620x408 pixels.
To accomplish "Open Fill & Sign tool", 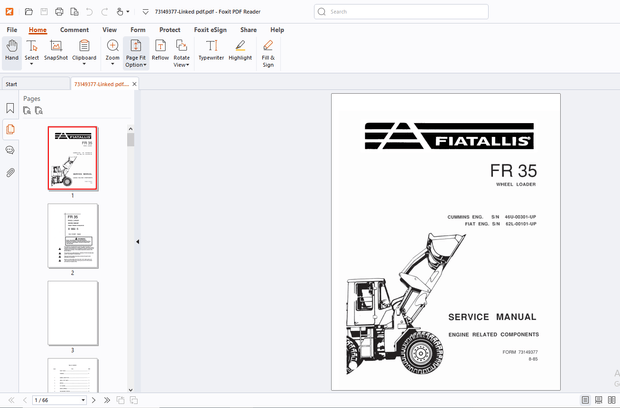I will 268,53.
